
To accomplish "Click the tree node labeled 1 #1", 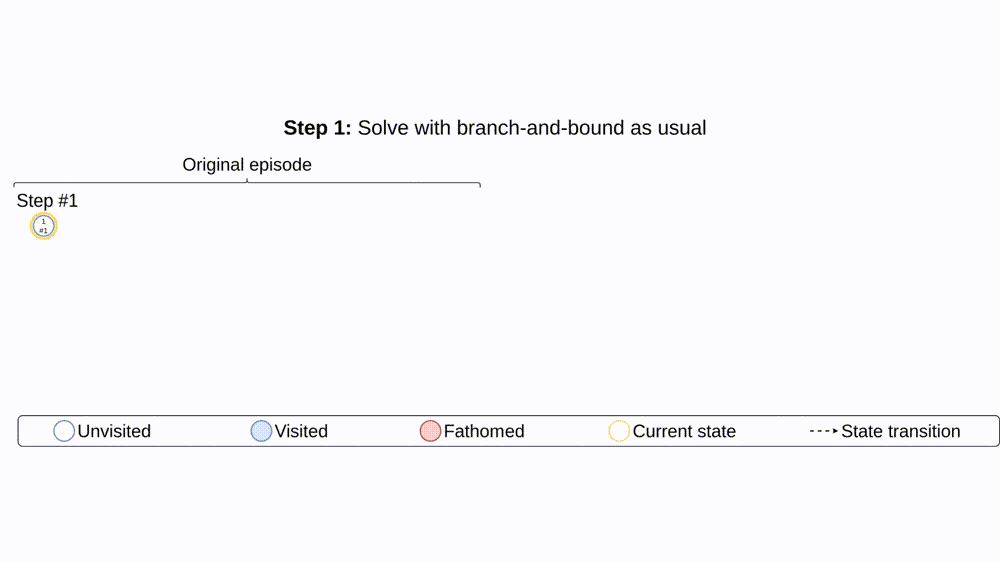I will pos(43,226).
